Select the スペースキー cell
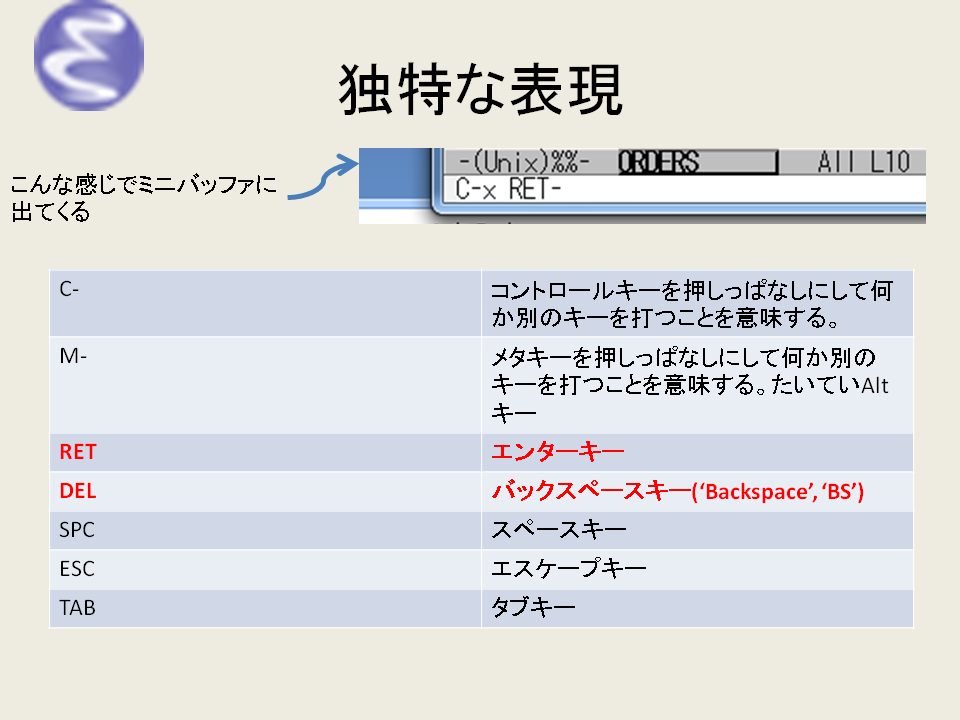This screenshot has height=720, width=960. pyautogui.click(x=697, y=530)
